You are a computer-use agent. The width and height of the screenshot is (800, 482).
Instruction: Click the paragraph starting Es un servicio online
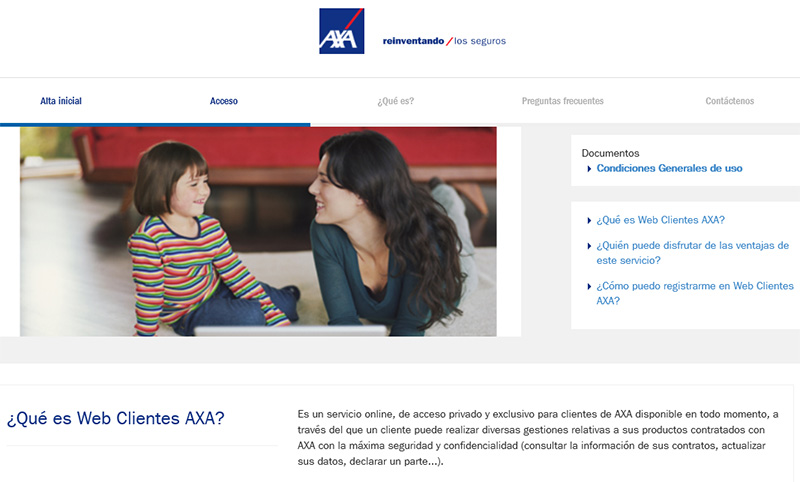pyautogui.click(x=538, y=438)
